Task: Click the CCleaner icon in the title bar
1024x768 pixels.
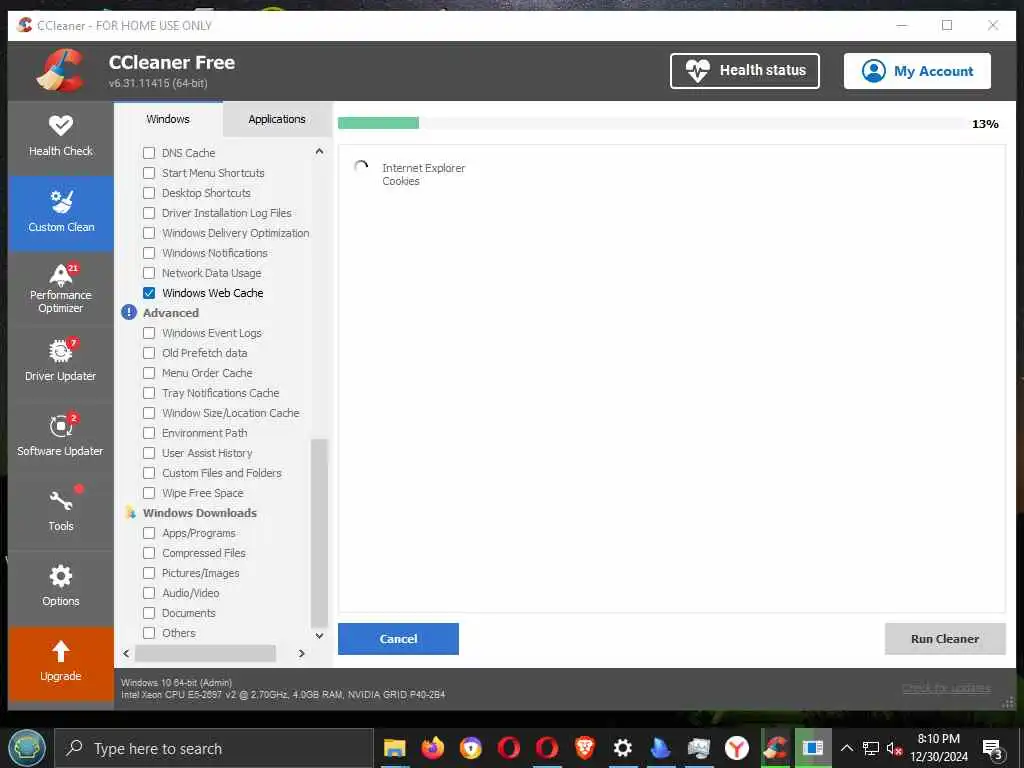Action: point(25,25)
